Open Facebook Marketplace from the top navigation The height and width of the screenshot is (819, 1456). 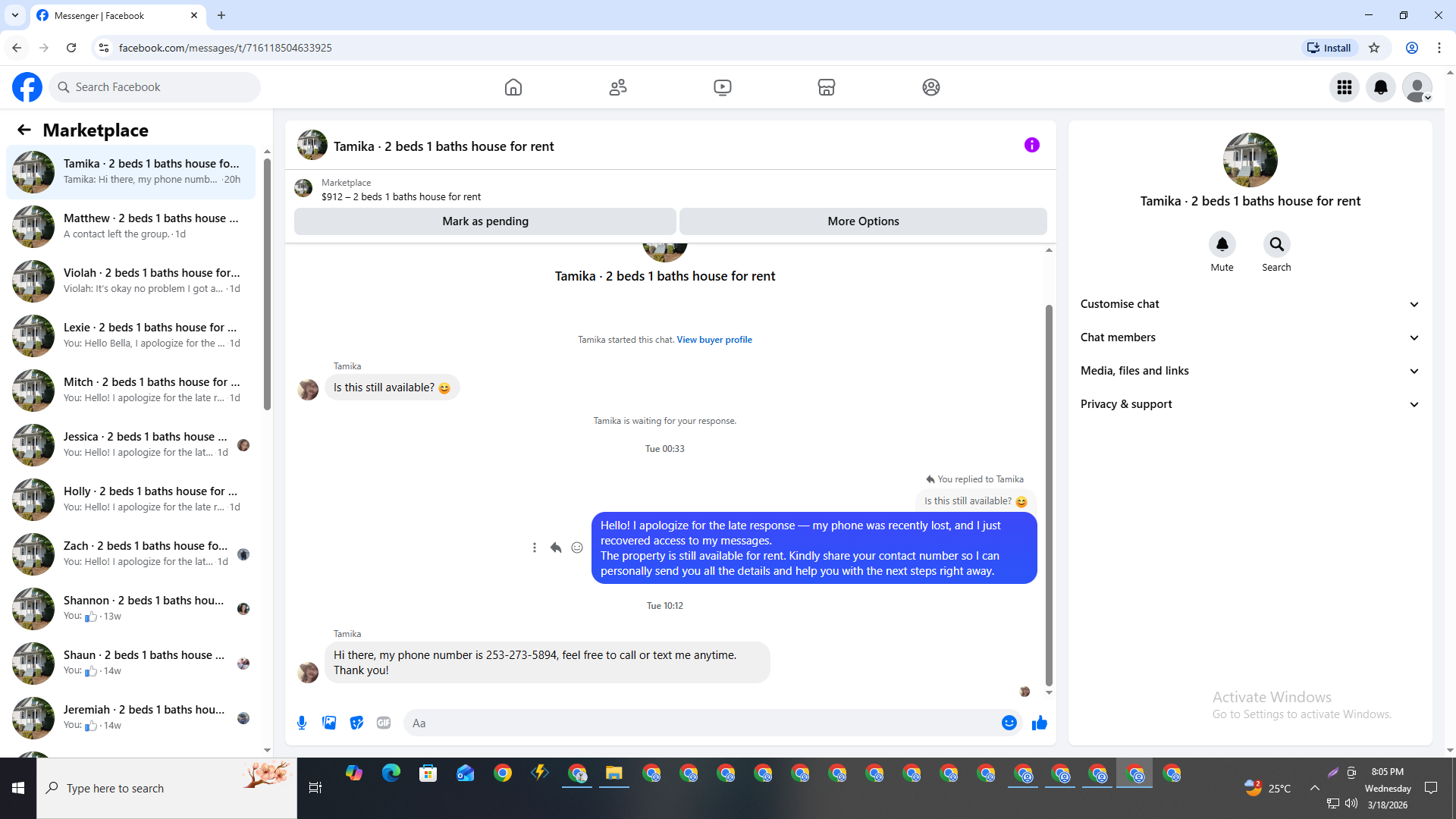point(827,87)
